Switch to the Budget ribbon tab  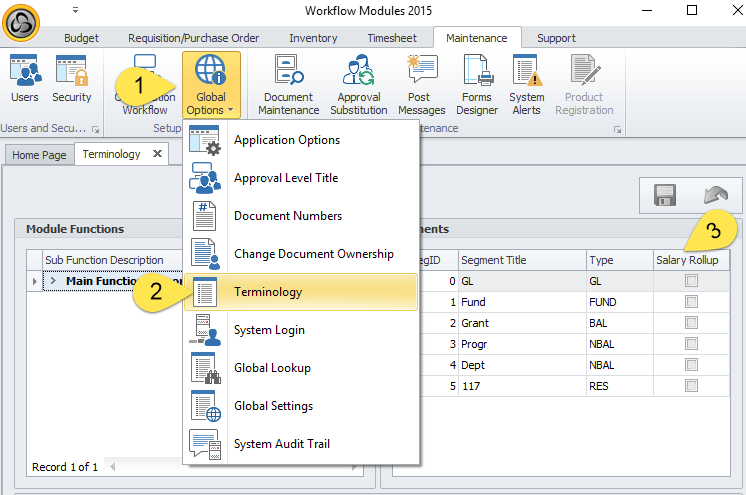point(81,38)
